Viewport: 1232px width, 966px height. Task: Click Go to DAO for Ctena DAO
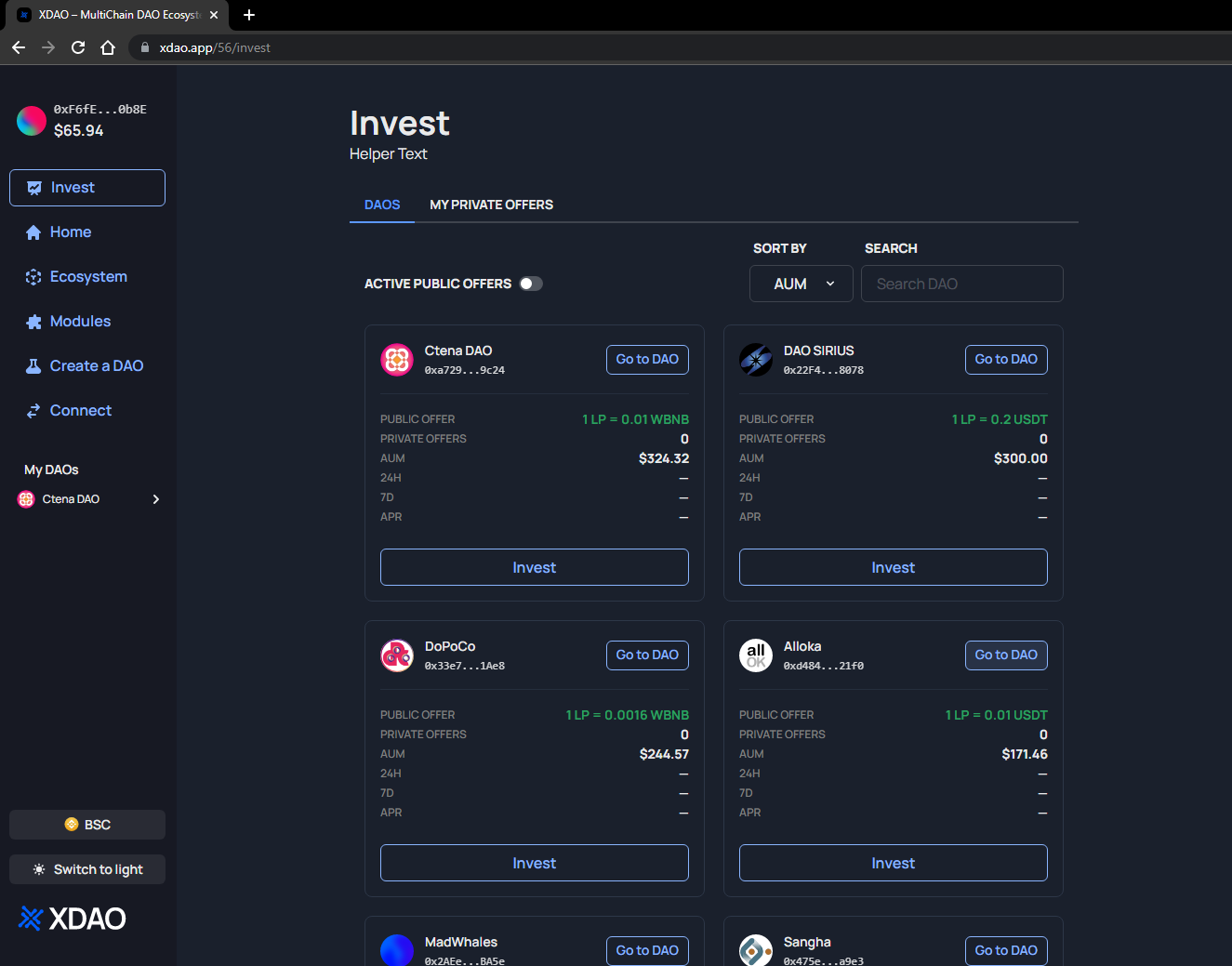pyautogui.click(x=647, y=360)
